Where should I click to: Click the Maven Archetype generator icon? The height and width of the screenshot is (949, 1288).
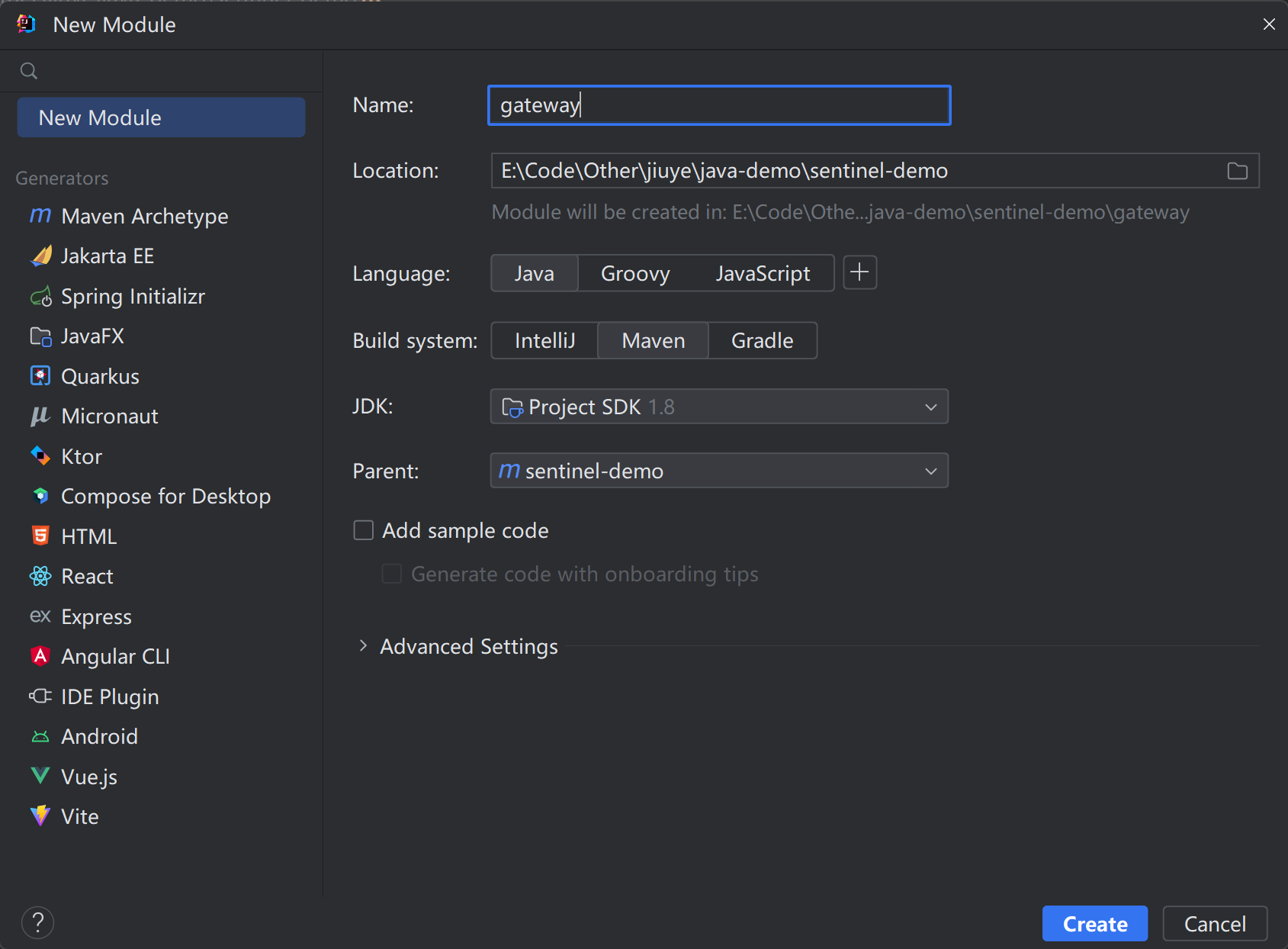pyautogui.click(x=40, y=216)
